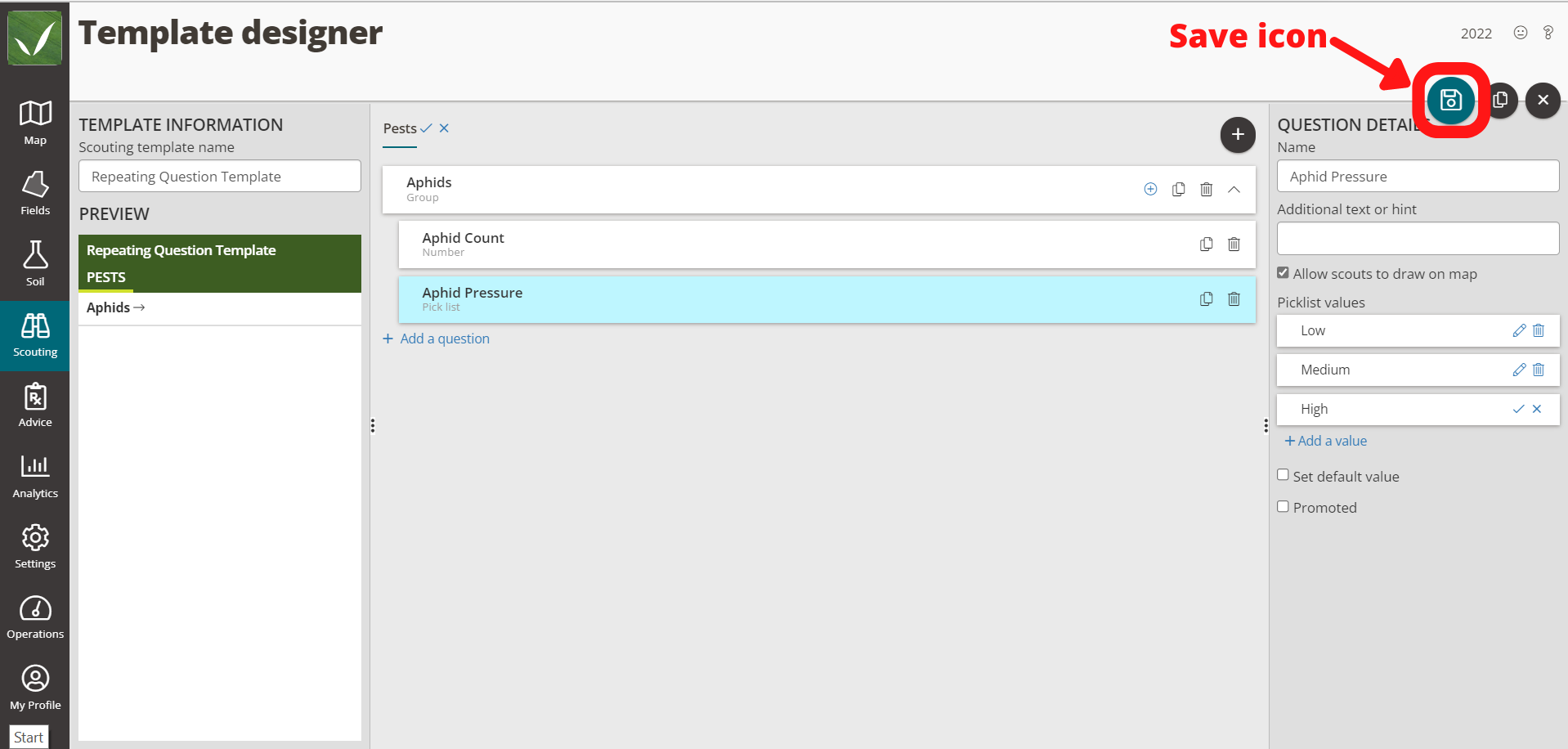The height and width of the screenshot is (749, 1568).
Task: Open the Soil section in sidebar
Action: 35,263
